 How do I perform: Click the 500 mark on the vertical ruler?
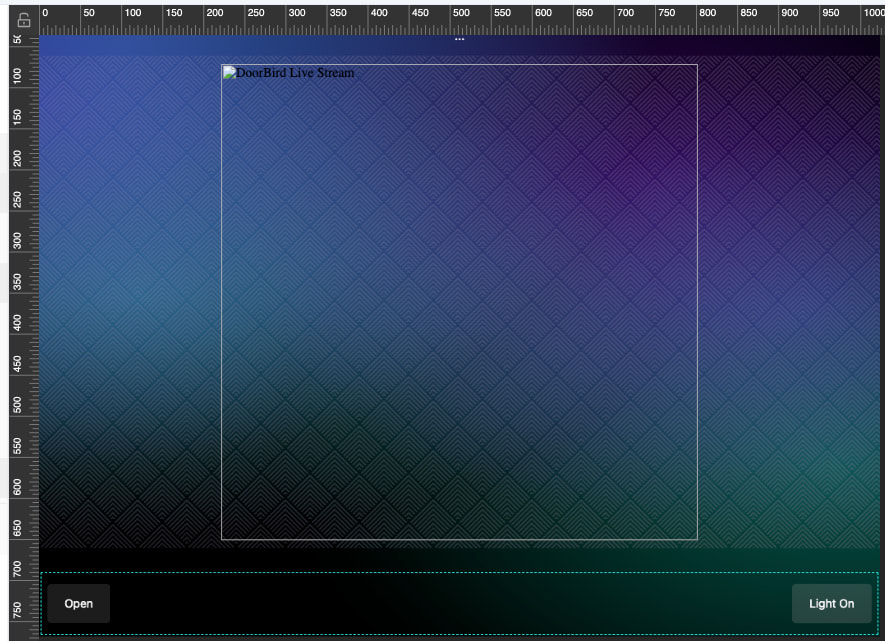(x=18, y=405)
